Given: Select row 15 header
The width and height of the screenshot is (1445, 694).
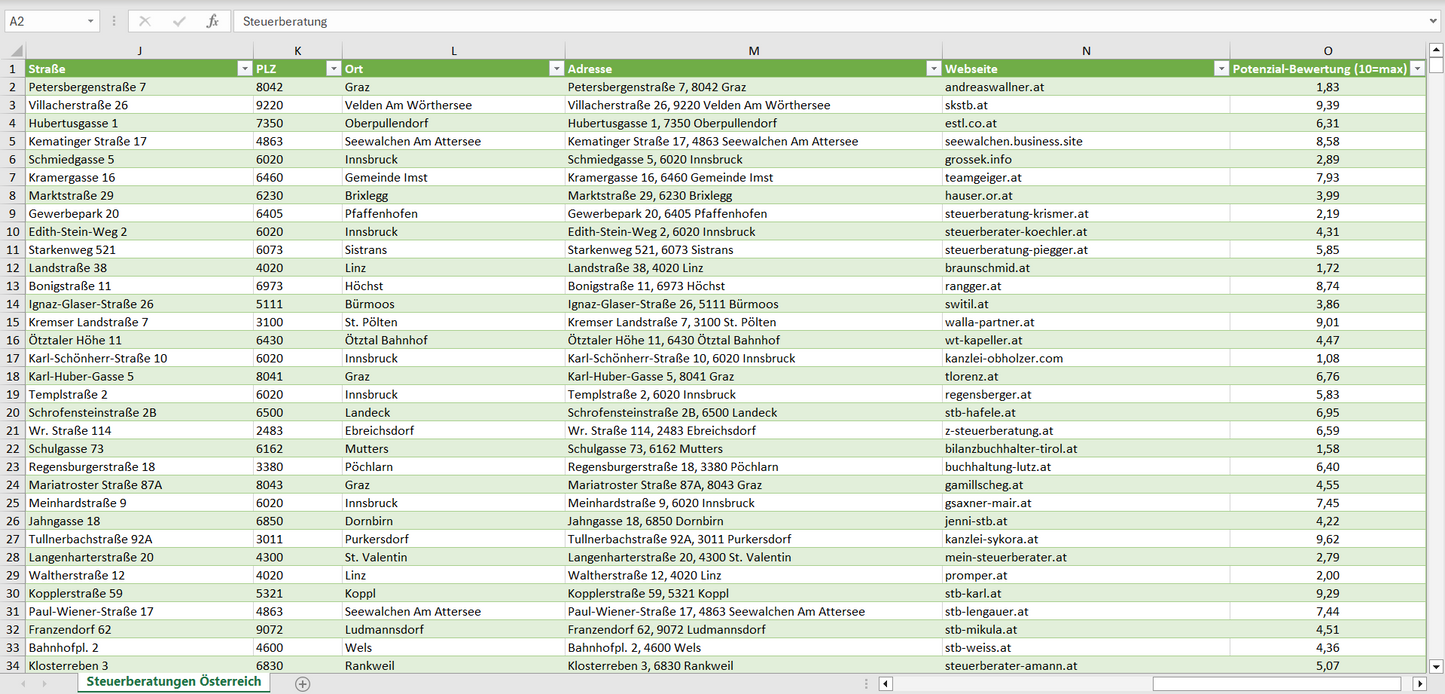Looking at the screenshot, I should coord(13,322).
